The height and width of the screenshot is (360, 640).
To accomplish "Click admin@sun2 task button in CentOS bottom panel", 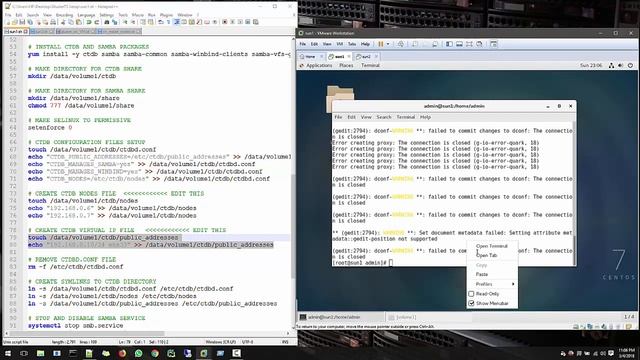I will [x=341, y=317].
